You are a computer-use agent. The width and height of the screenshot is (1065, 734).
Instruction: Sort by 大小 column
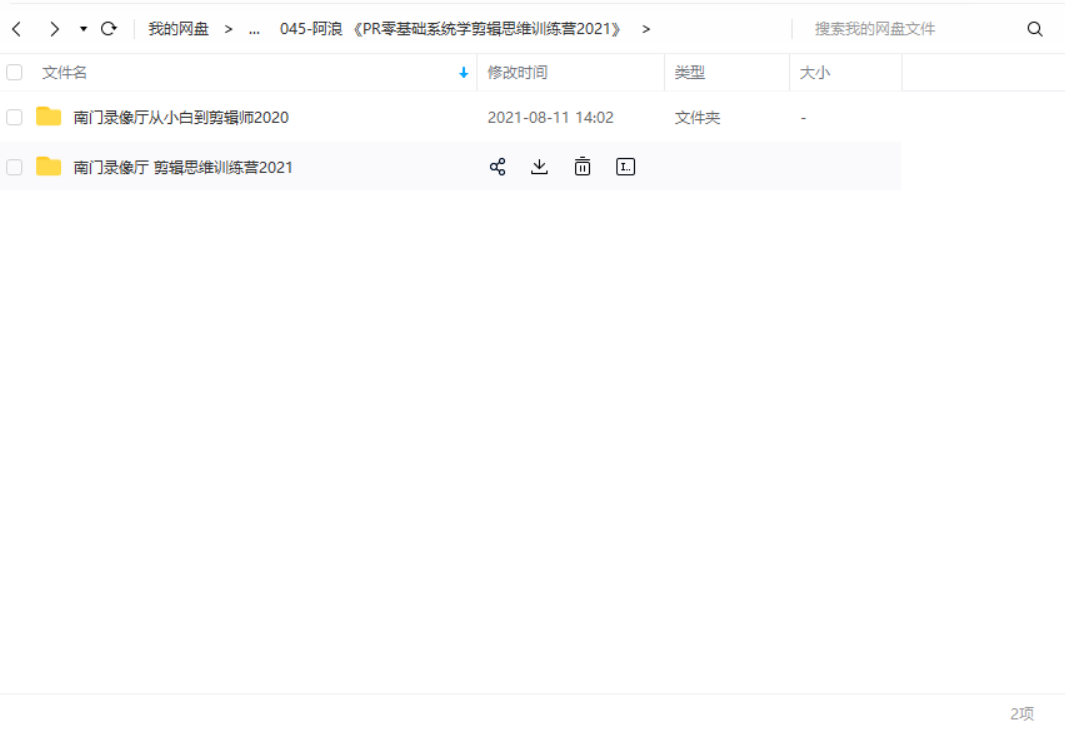tap(814, 73)
